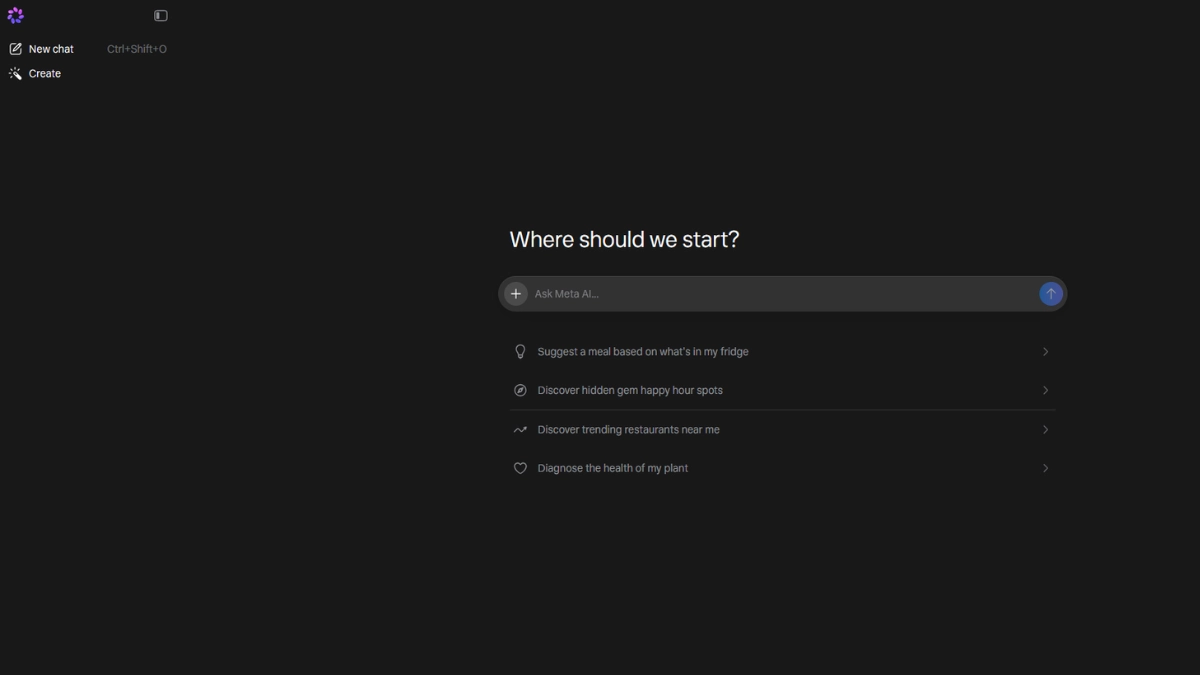Screen dimensions: 1200x675
Task: Select the New chat text label
Action: tap(51, 49)
